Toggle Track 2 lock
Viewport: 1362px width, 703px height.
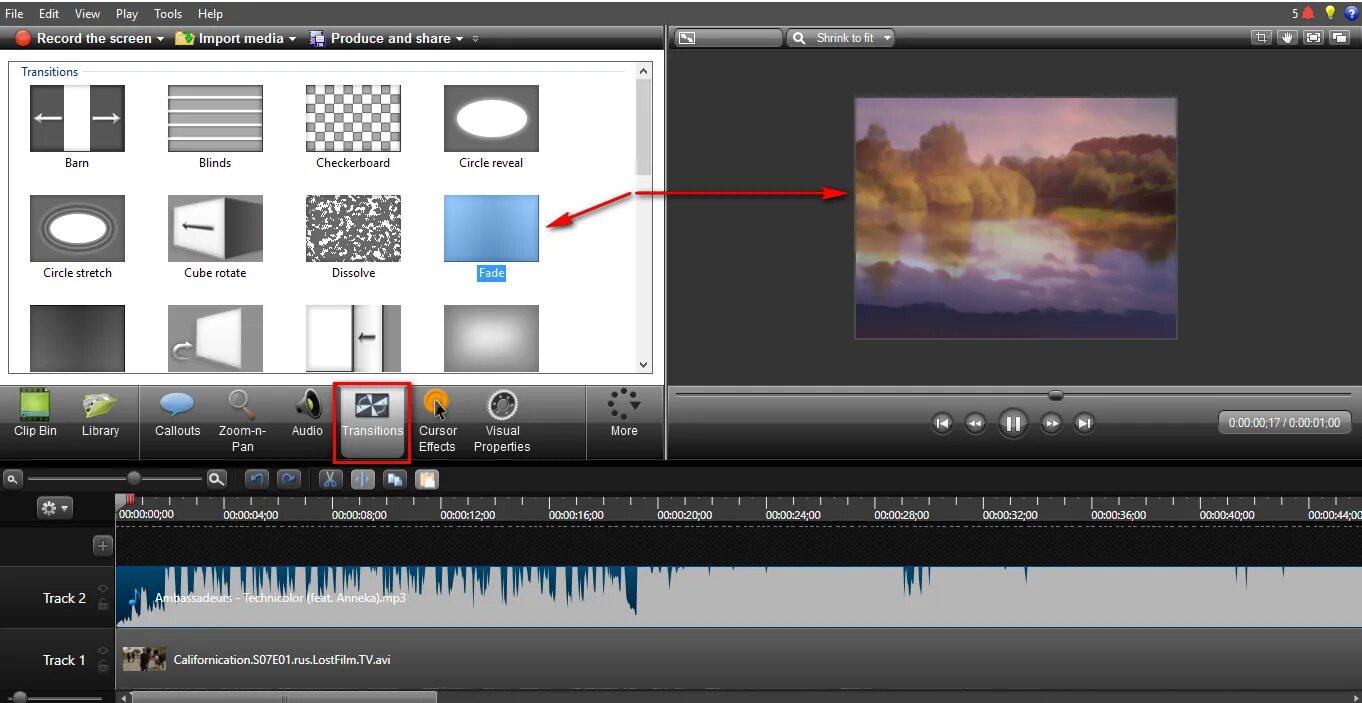(x=103, y=604)
